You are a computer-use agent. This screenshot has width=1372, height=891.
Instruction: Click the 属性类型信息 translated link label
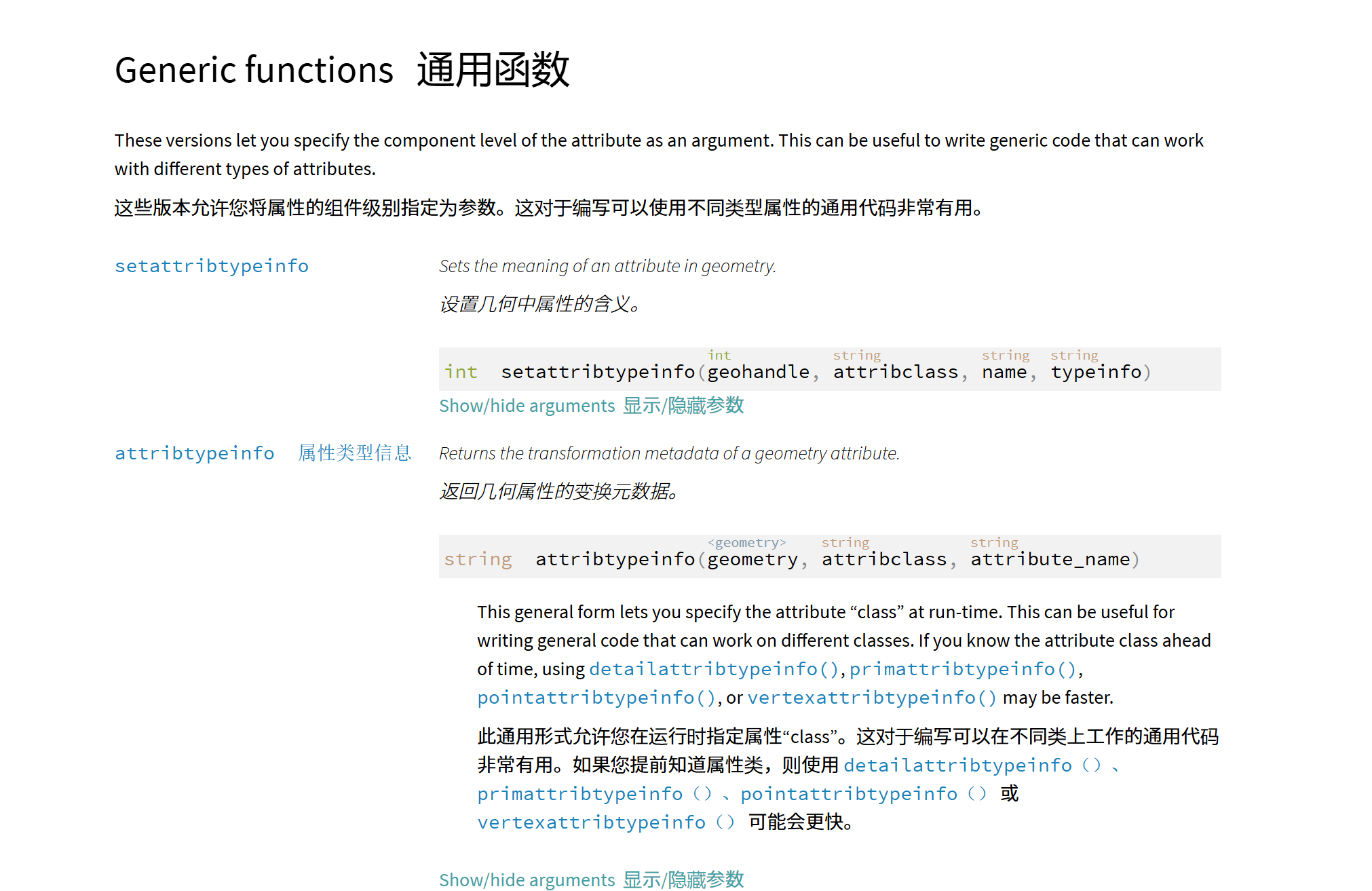[x=355, y=453]
